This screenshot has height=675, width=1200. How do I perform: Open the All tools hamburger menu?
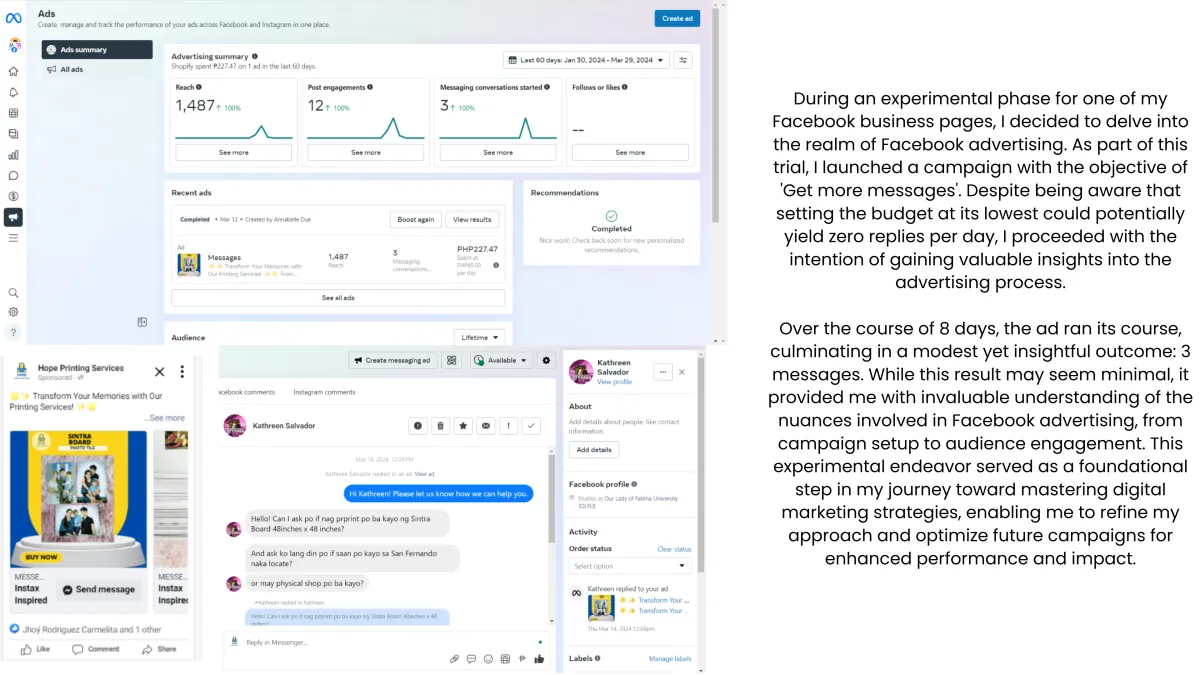coord(13,238)
